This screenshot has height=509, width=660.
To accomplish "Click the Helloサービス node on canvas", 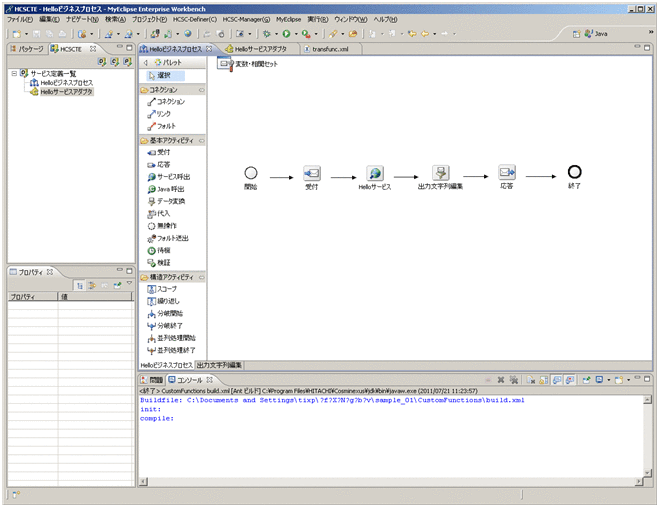I will (374, 174).
